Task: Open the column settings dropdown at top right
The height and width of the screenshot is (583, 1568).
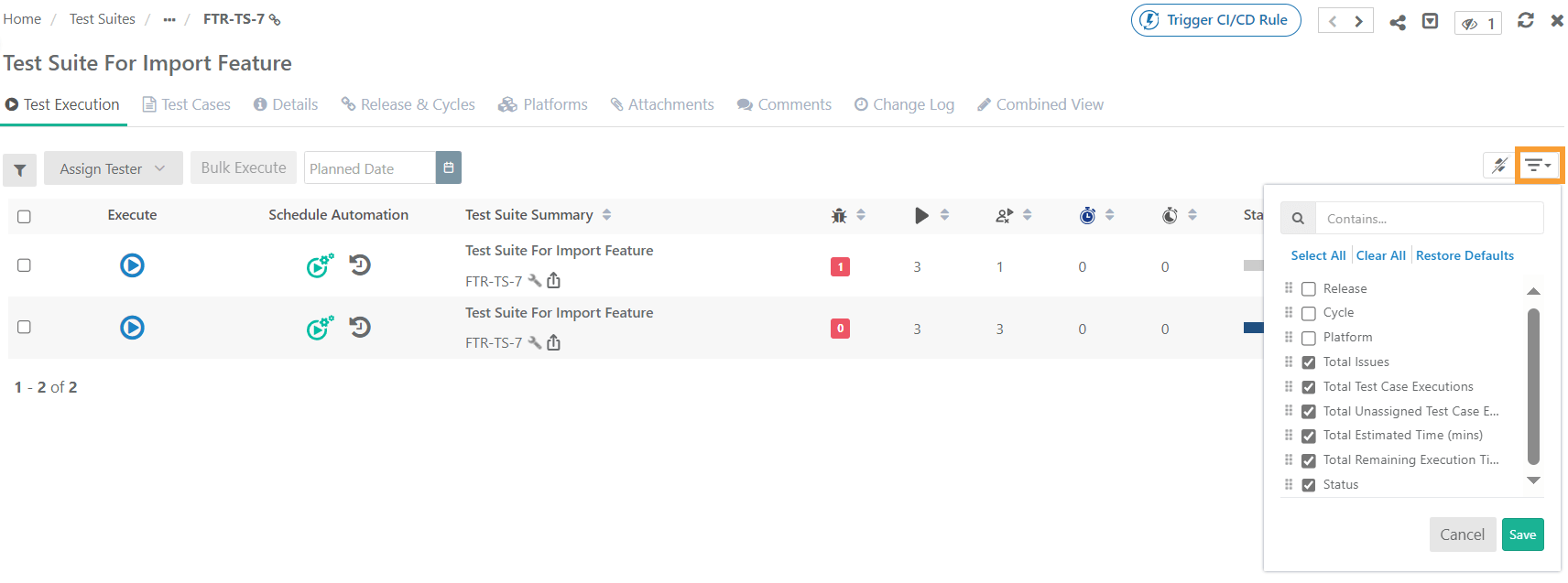Action: coord(1539,165)
